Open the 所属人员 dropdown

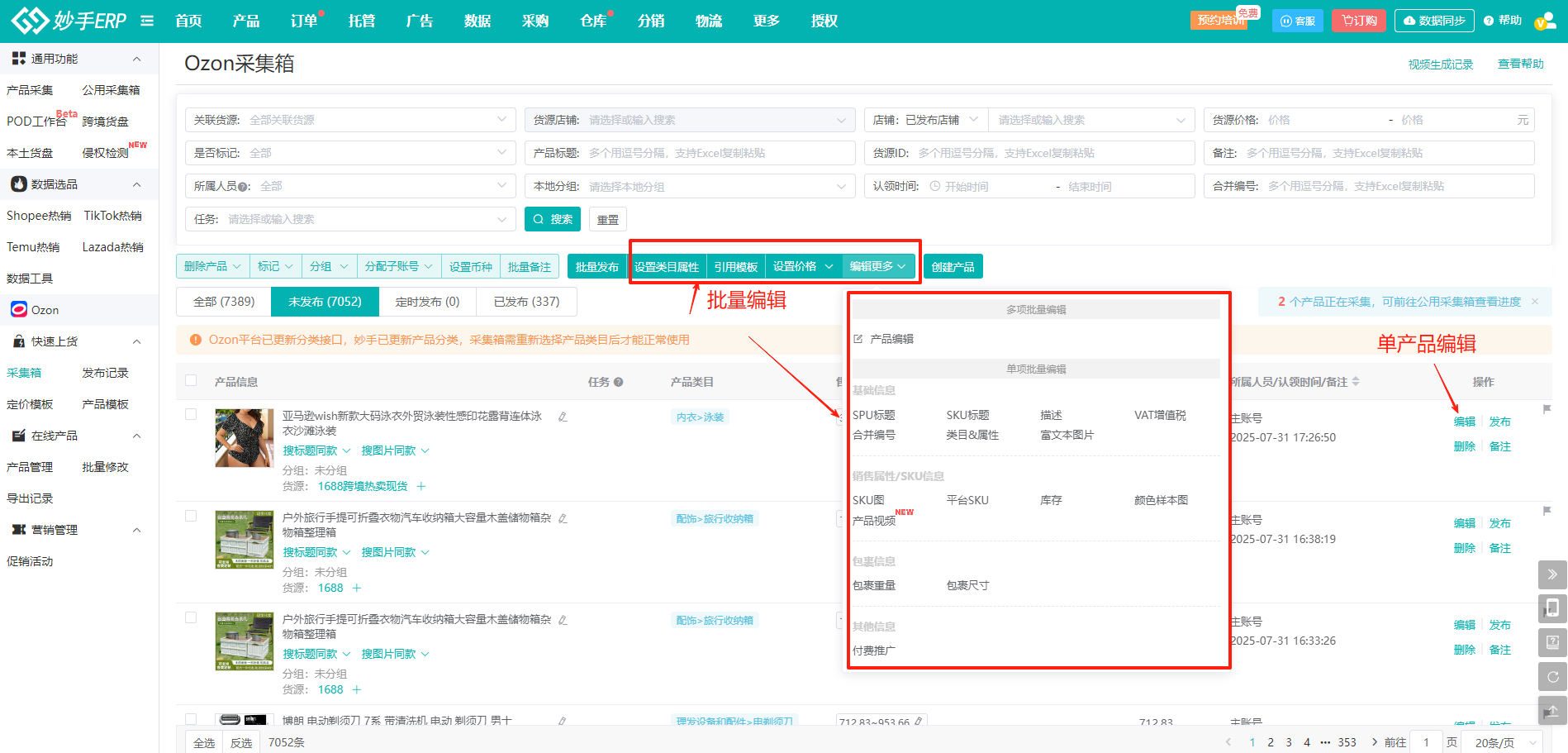(x=350, y=186)
